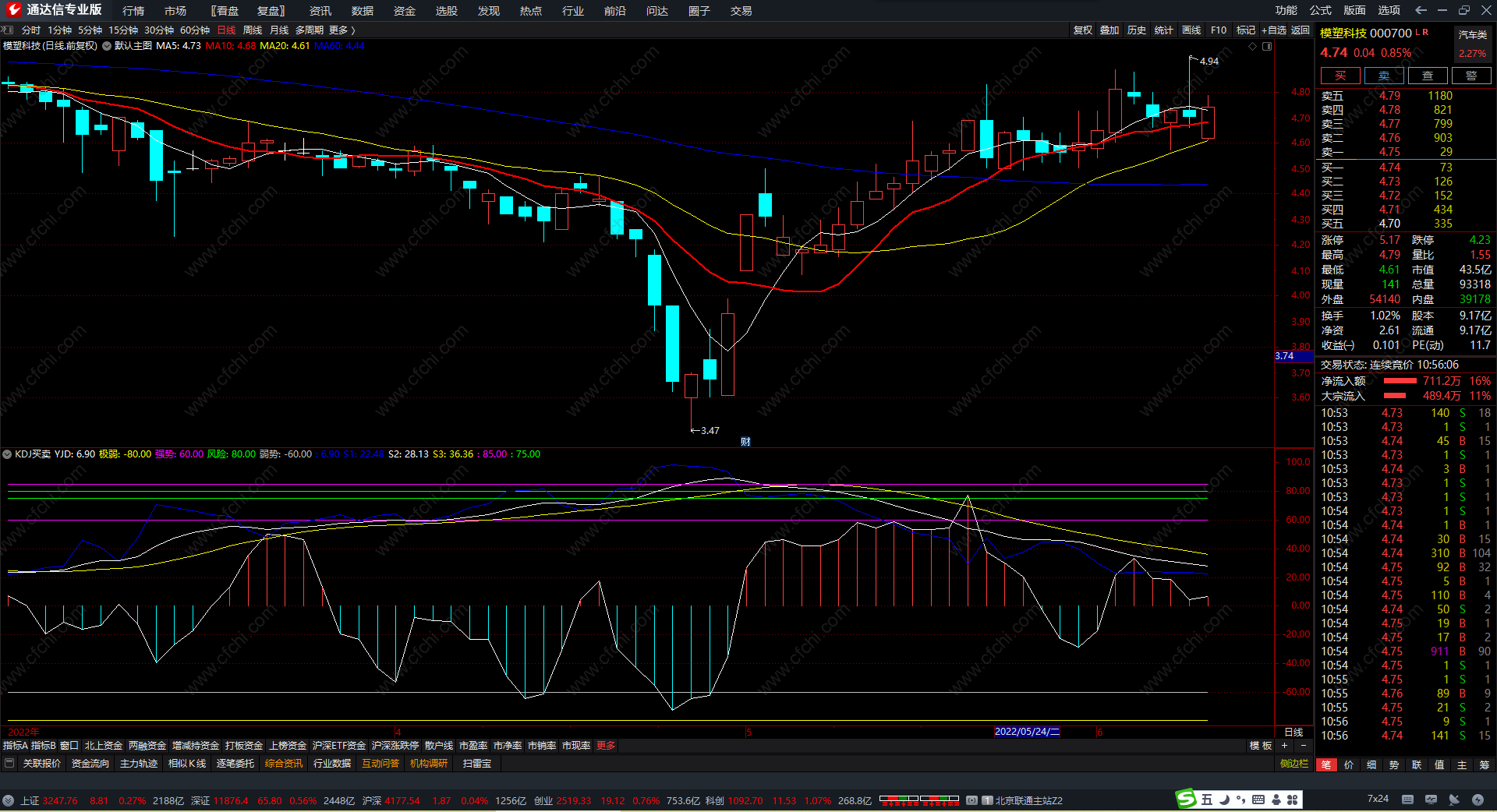This screenshot has width=1497, height=812.
Task: Click the Sogou input method S icon
Action: (1186, 799)
